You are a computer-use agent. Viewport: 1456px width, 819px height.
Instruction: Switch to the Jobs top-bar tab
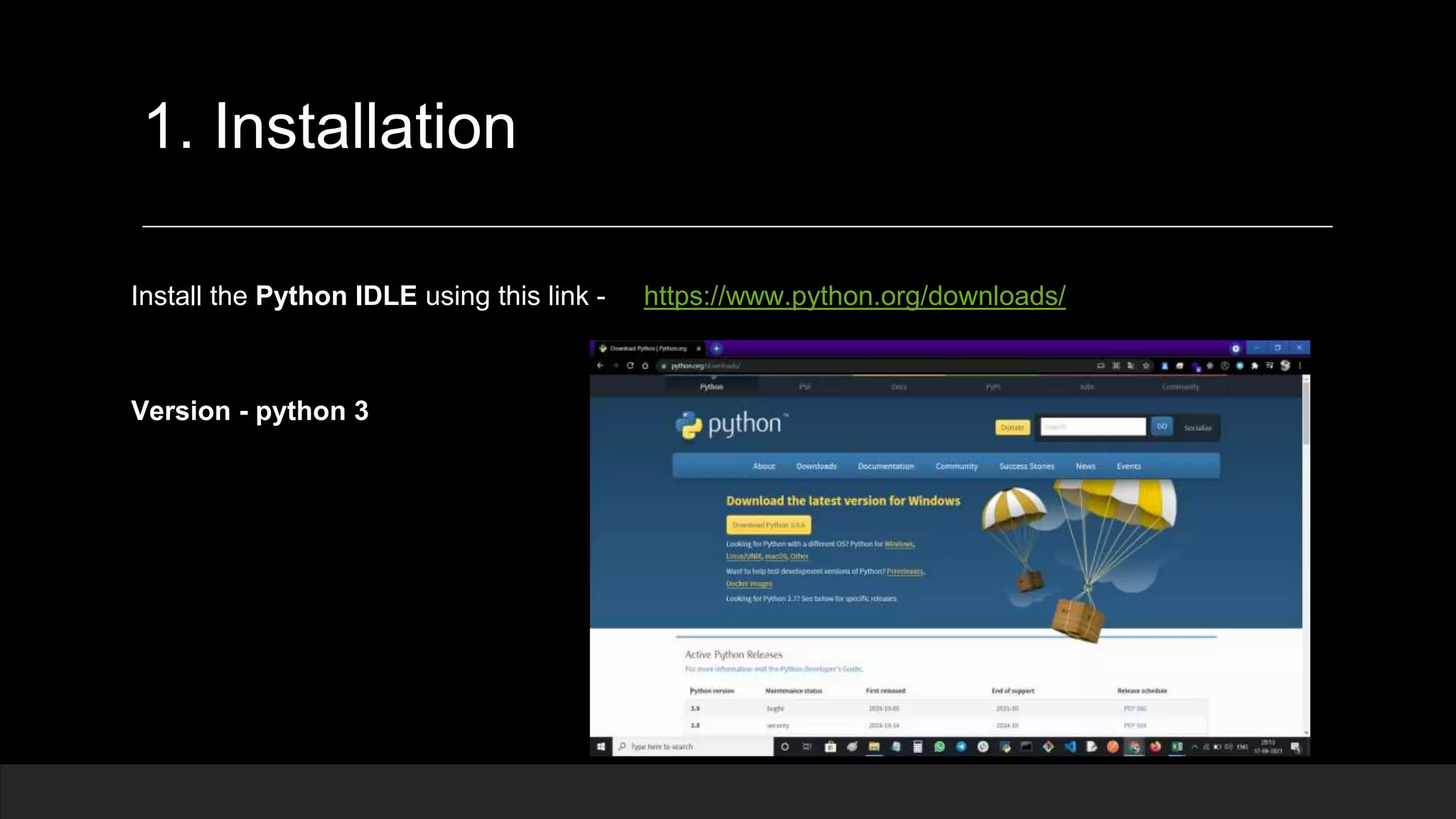pyautogui.click(x=1087, y=387)
